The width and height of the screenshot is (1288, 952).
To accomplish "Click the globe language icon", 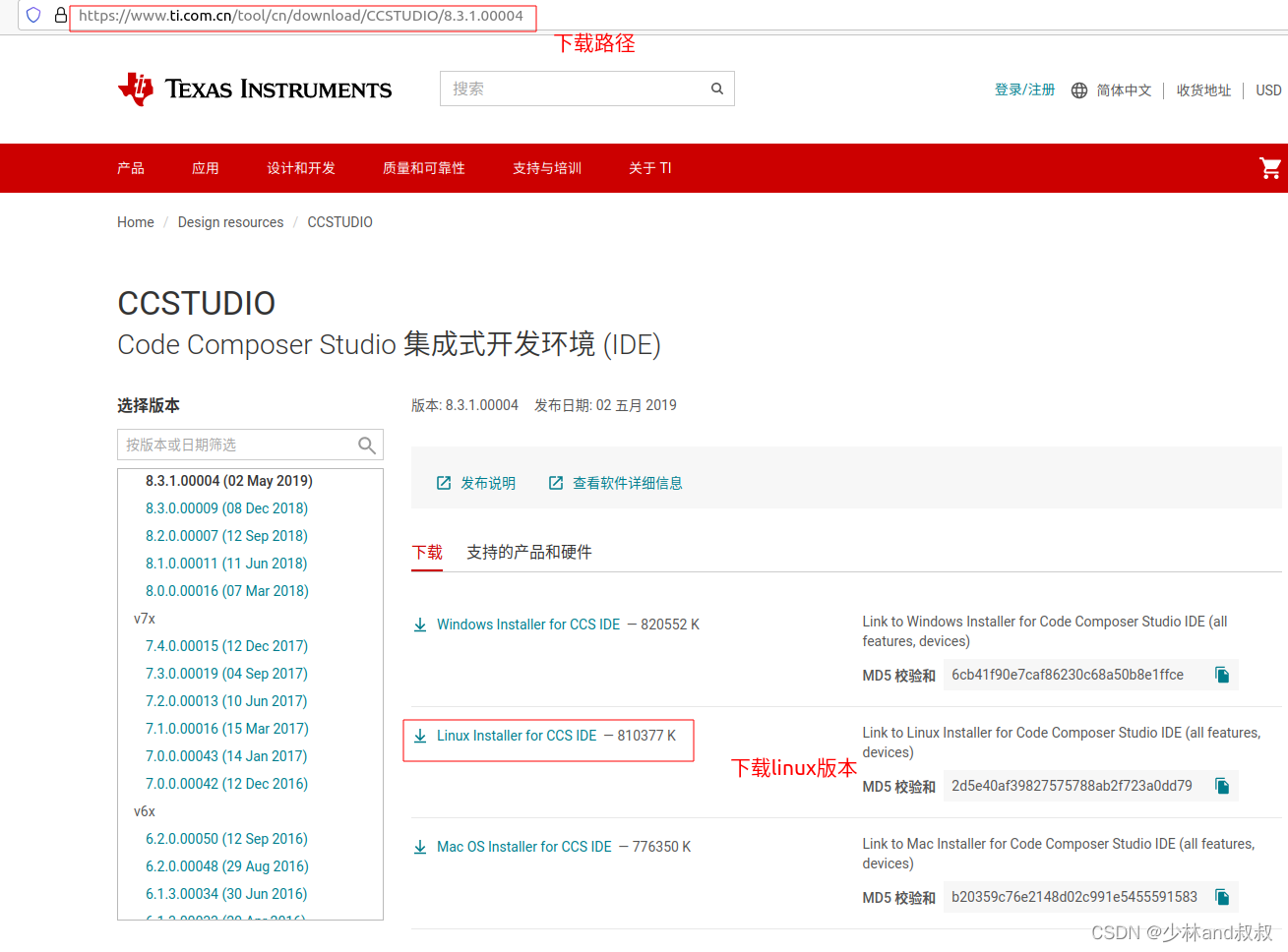I will pos(1079,90).
